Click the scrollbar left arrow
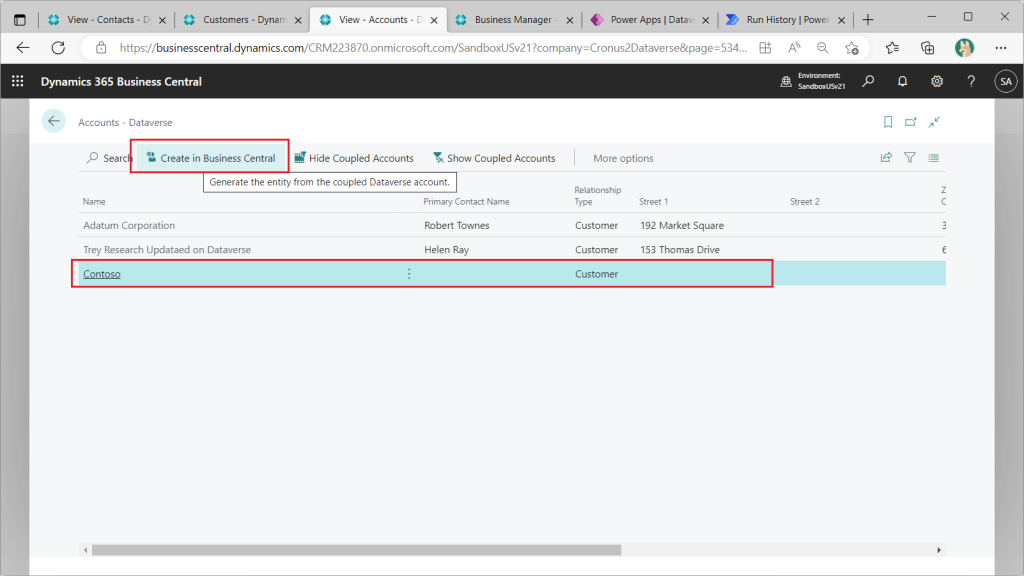 (86, 550)
